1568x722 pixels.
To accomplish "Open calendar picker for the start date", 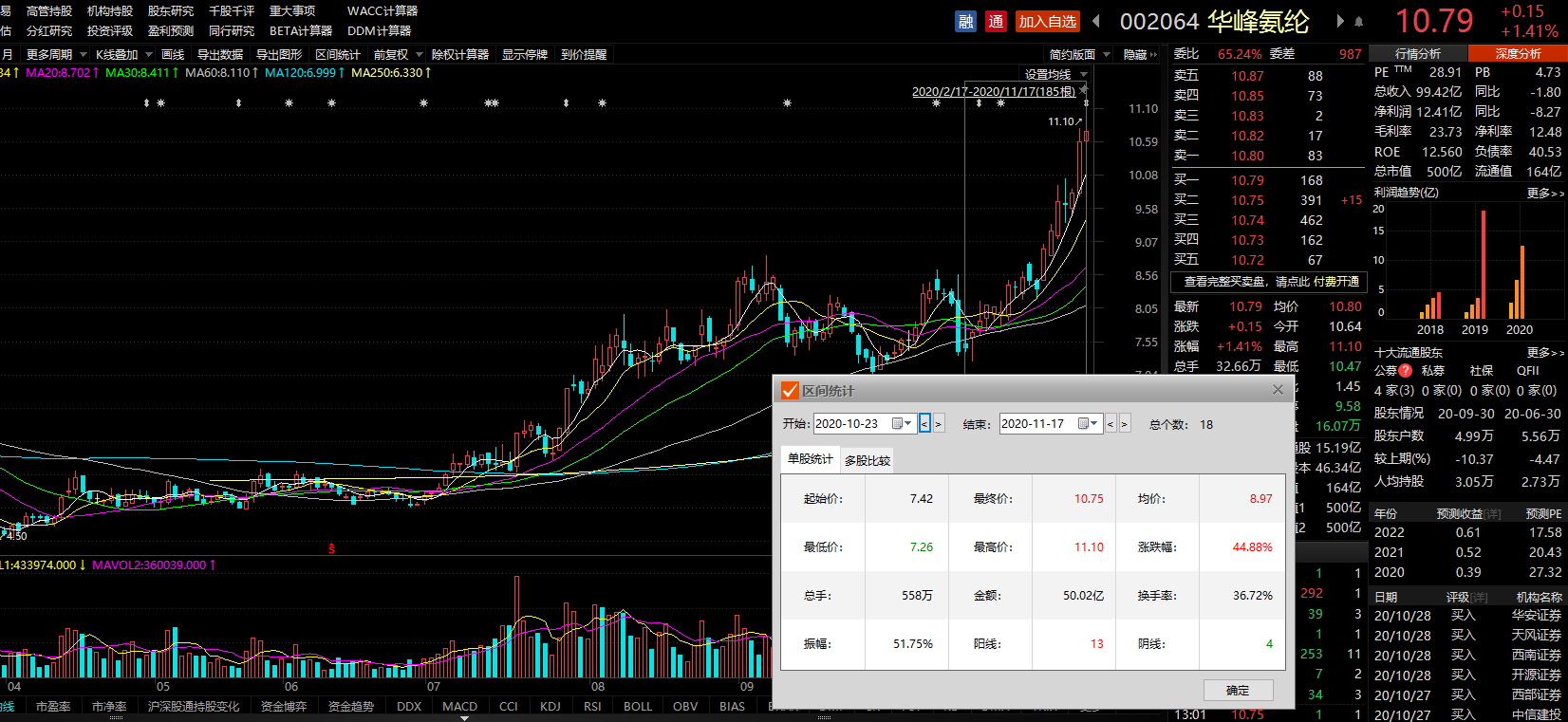I will [x=897, y=424].
